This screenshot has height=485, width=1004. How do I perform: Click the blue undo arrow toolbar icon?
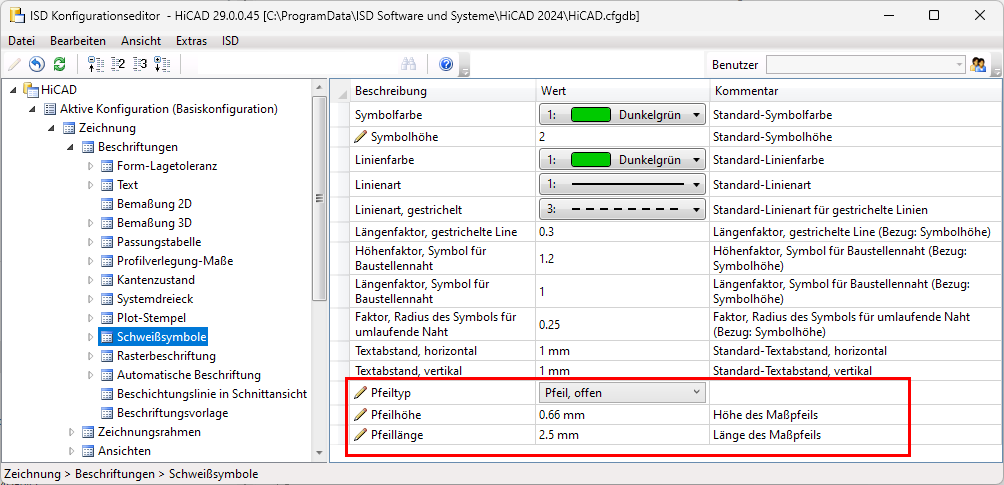37,64
